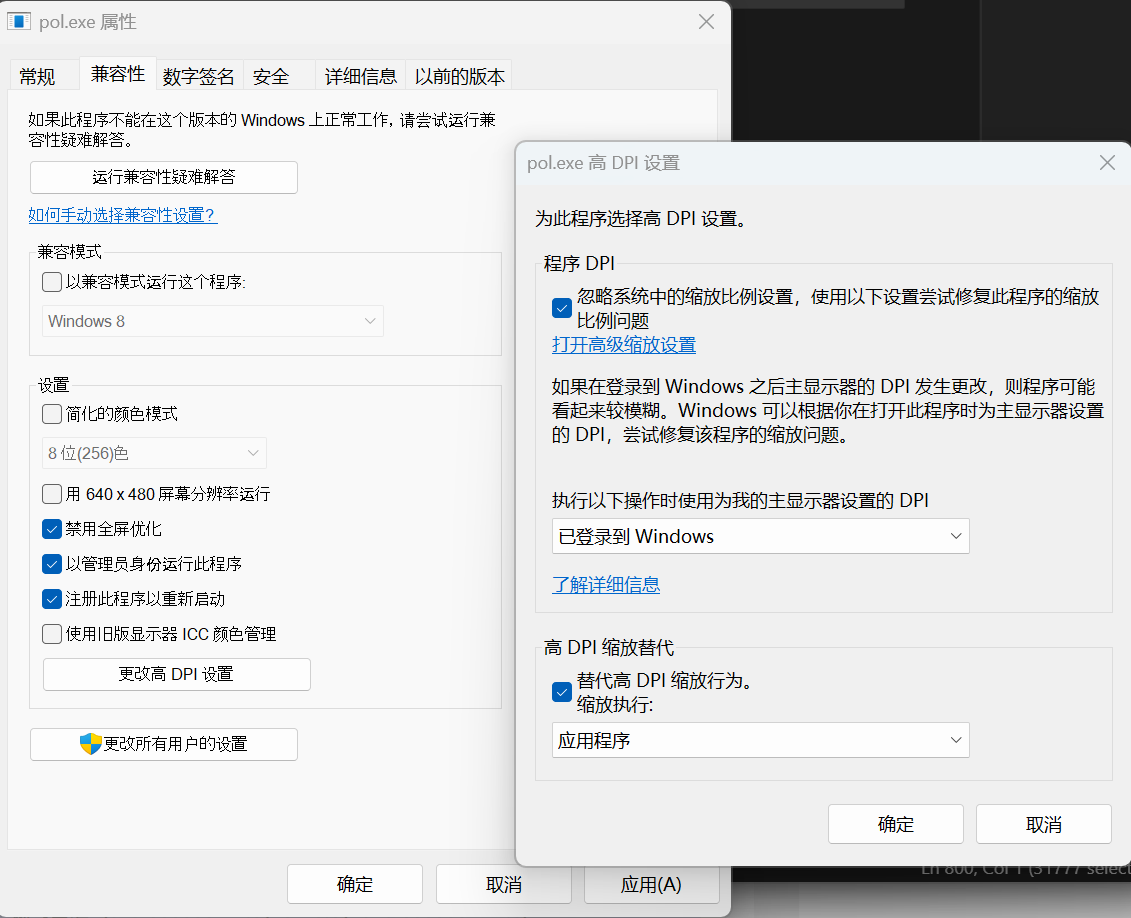
Task: Disable 禁用全屏优化
Action: tap(51, 528)
